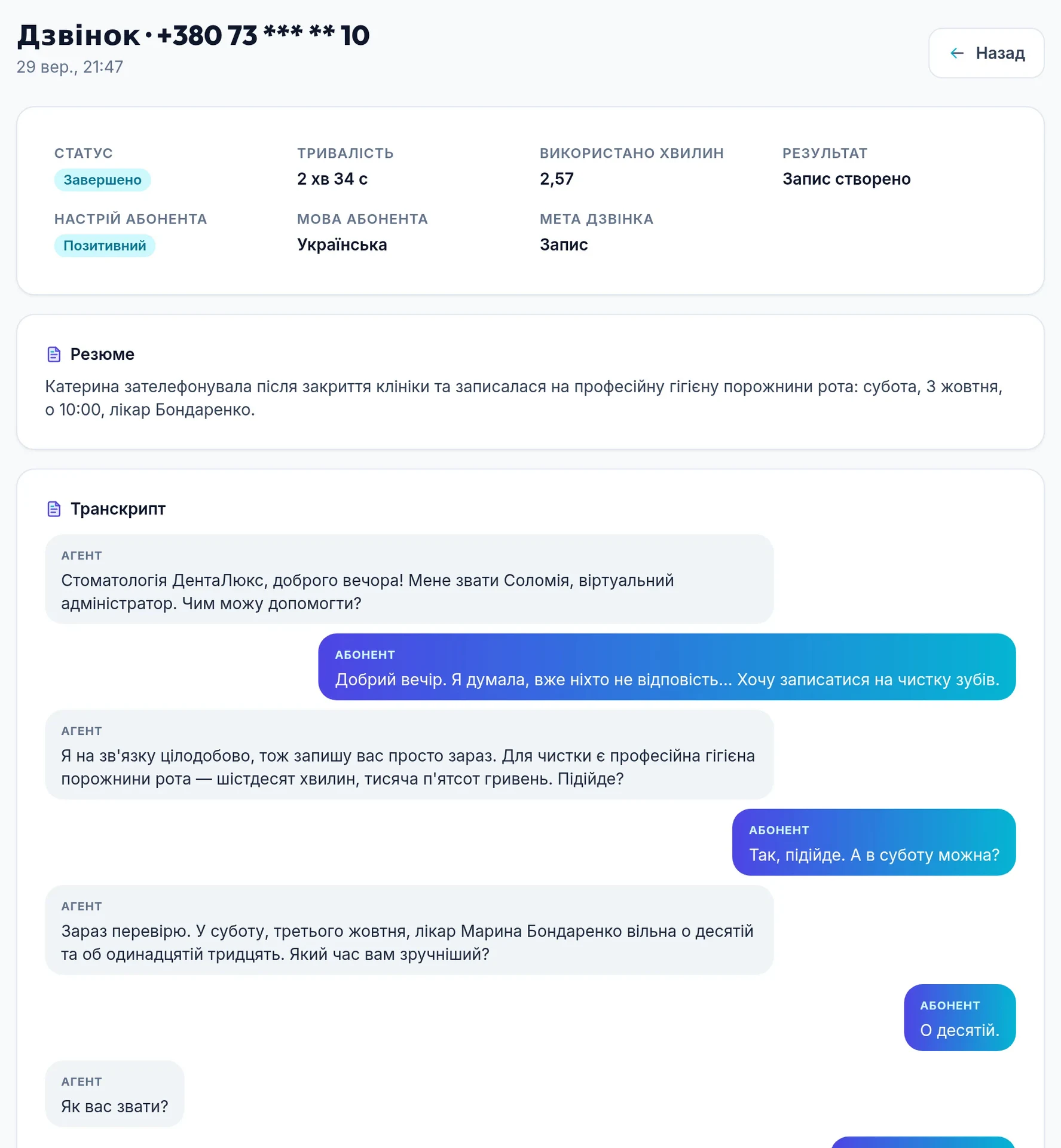Click the document icon next to Транскрипт

54,509
